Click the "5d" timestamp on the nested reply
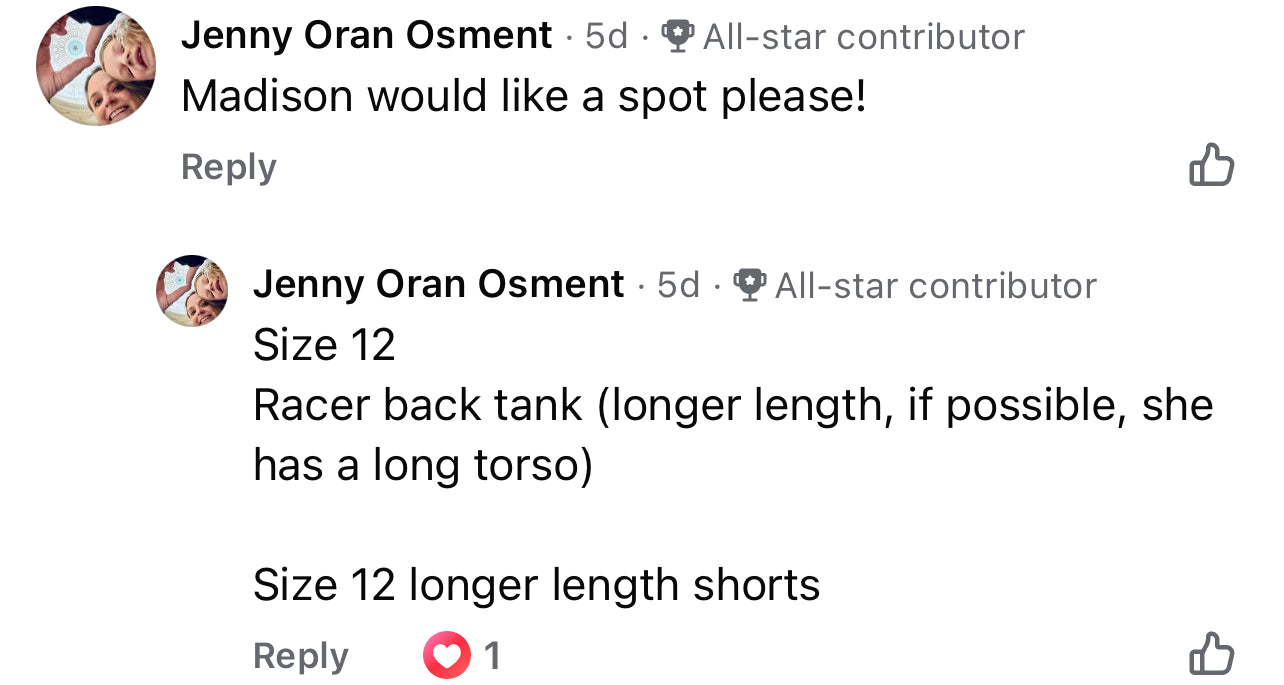1284x685 pixels. (x=678, y=285)
